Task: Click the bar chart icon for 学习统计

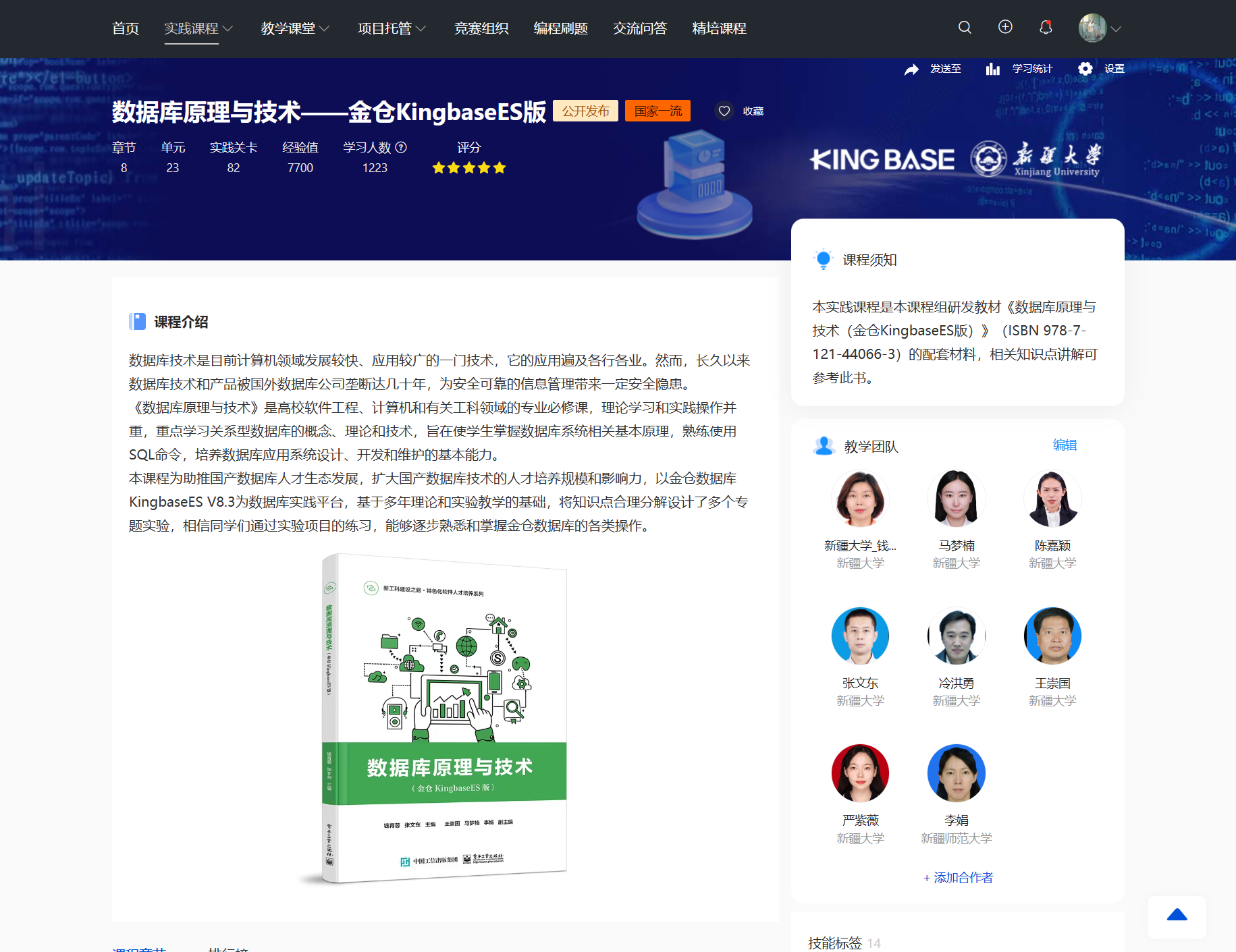Action: coord(993,69)
